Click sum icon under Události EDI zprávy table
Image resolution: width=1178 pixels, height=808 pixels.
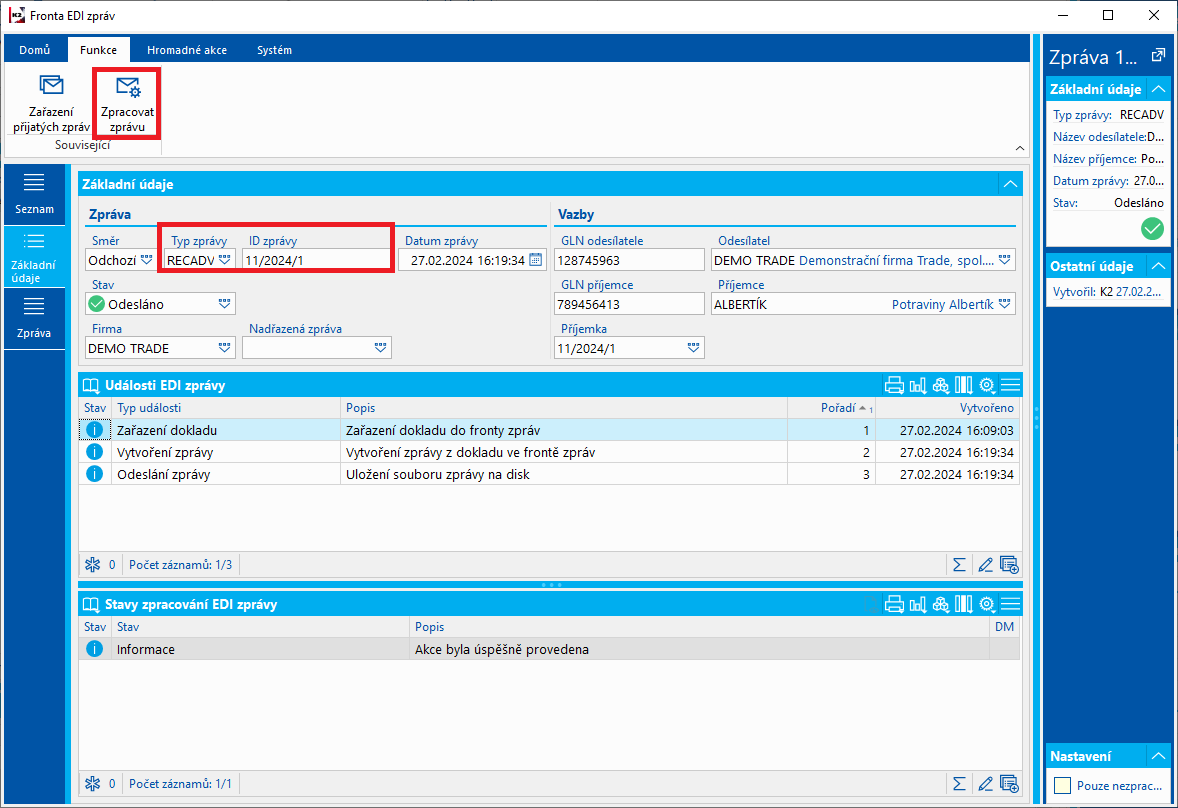click(959, 565)
